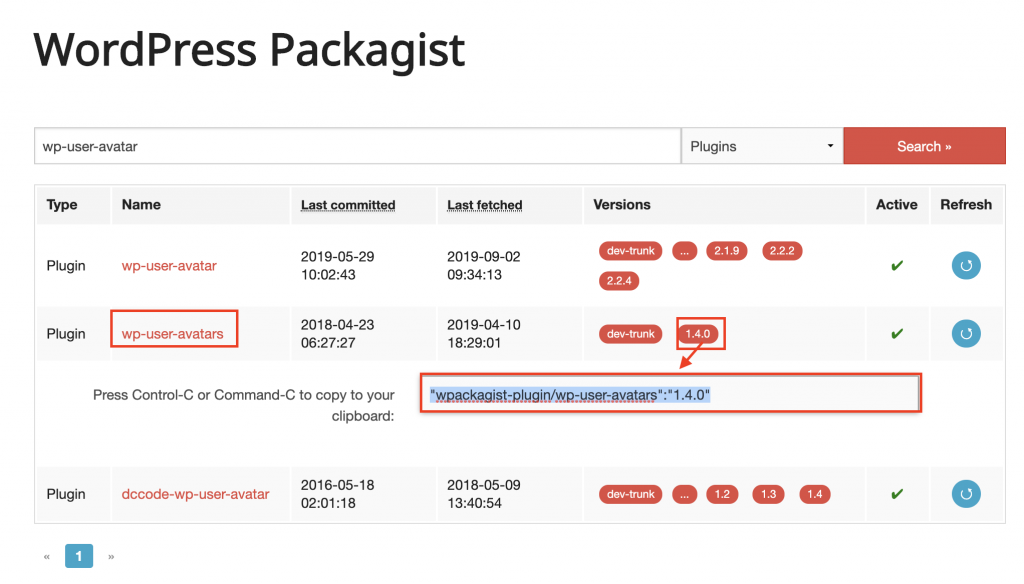Select version 2.1.9 badge
Image resolution: width=1024 pixels, height=584 pixels.
click(x=727, y=251)
